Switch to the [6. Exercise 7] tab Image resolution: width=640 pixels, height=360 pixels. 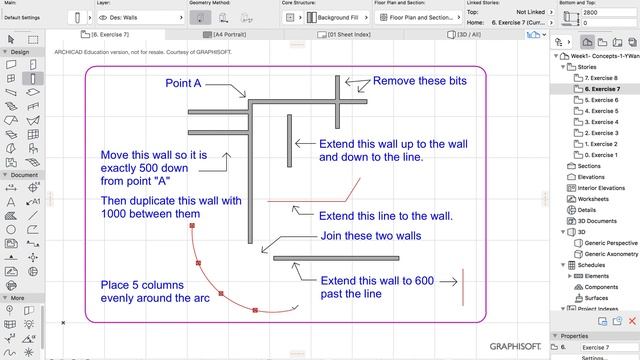tap(105, 34)
